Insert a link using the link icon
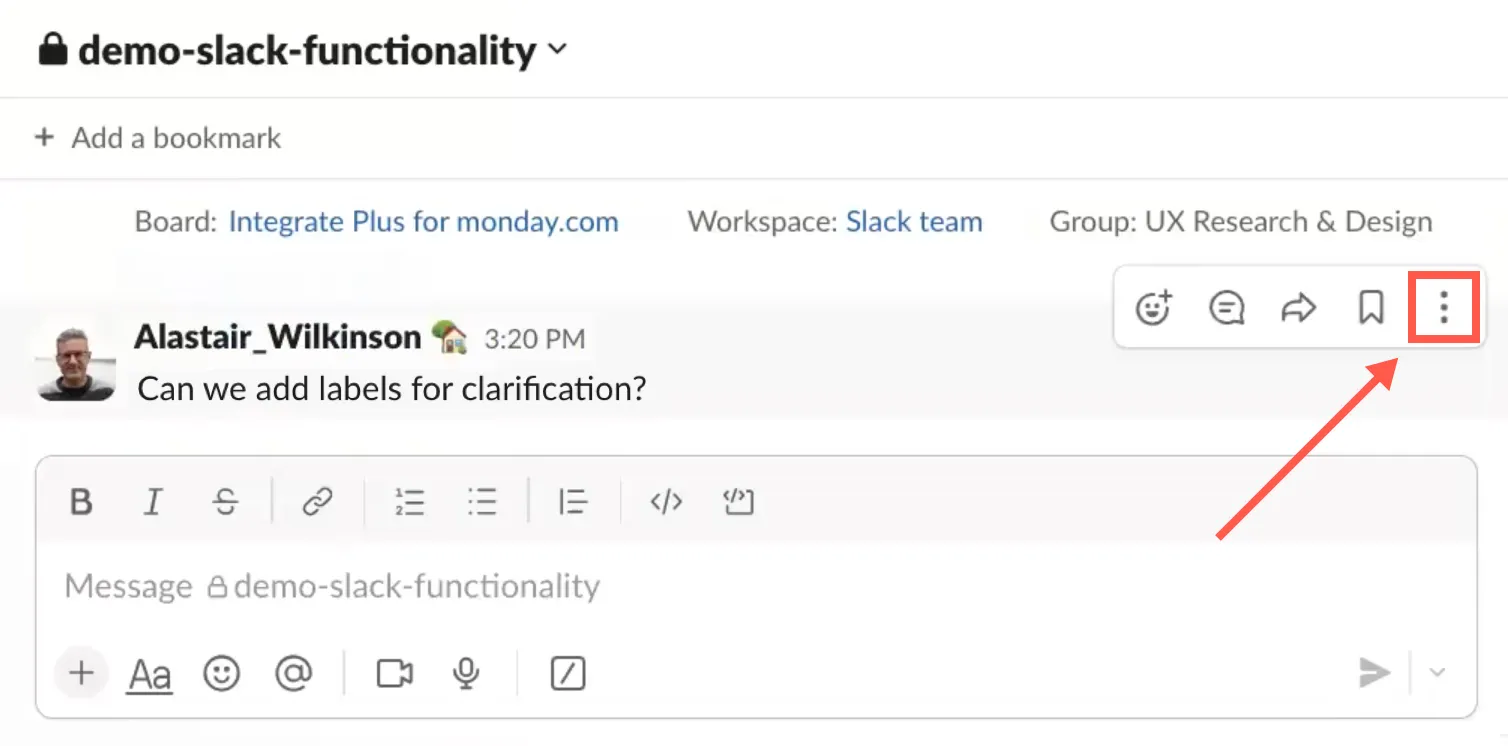Viewport: 1508px width, 746px height. tap(317, 501)
